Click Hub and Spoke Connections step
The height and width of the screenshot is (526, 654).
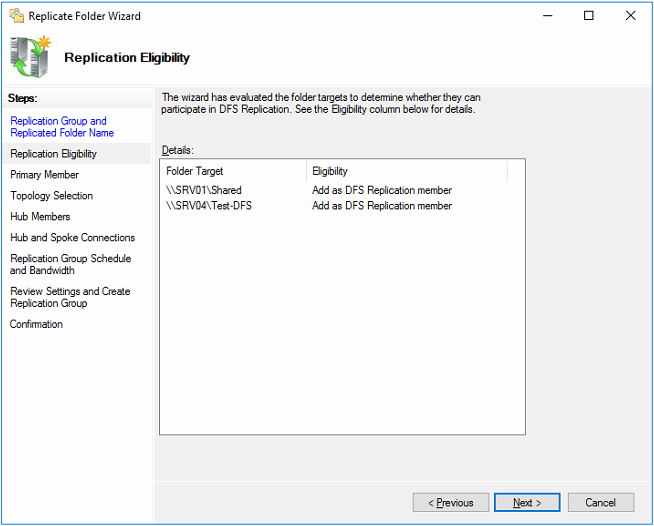coord(72,238)
